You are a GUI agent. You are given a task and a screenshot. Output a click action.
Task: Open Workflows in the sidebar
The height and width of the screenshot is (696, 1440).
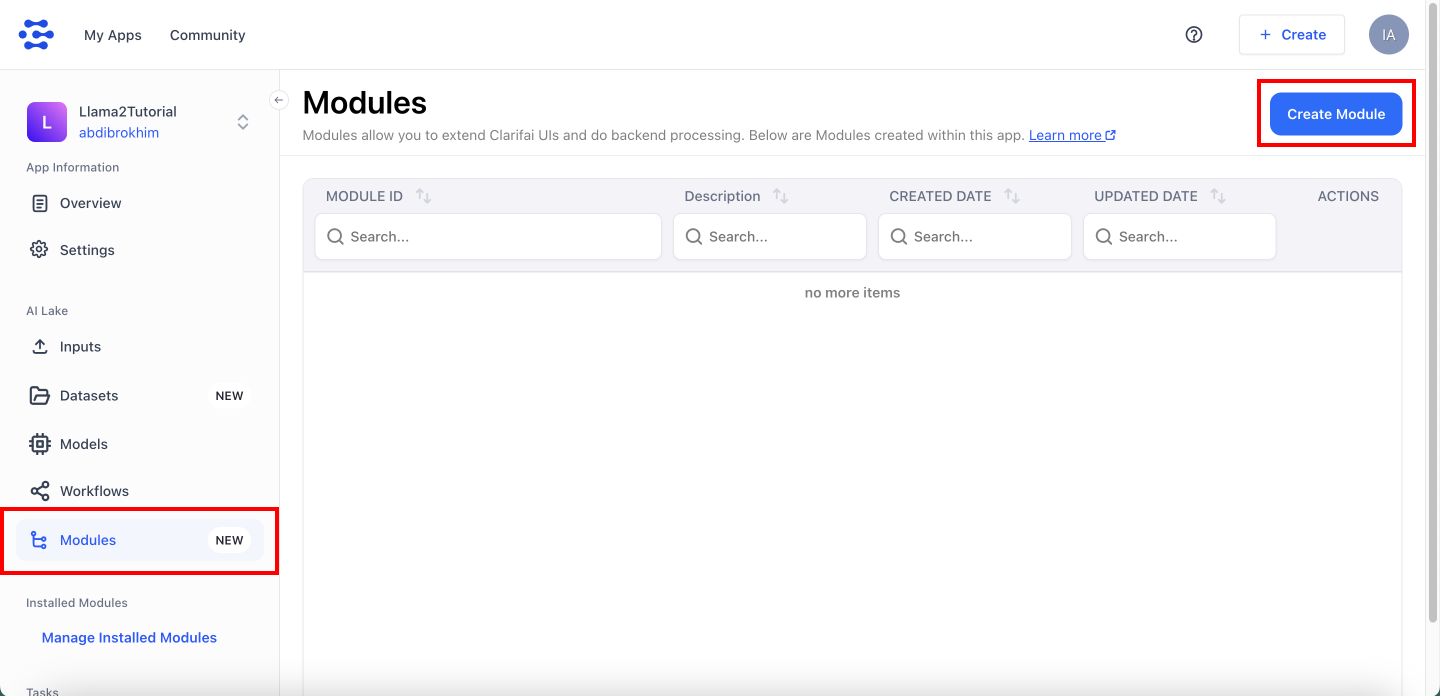click(x=94, y=491)
